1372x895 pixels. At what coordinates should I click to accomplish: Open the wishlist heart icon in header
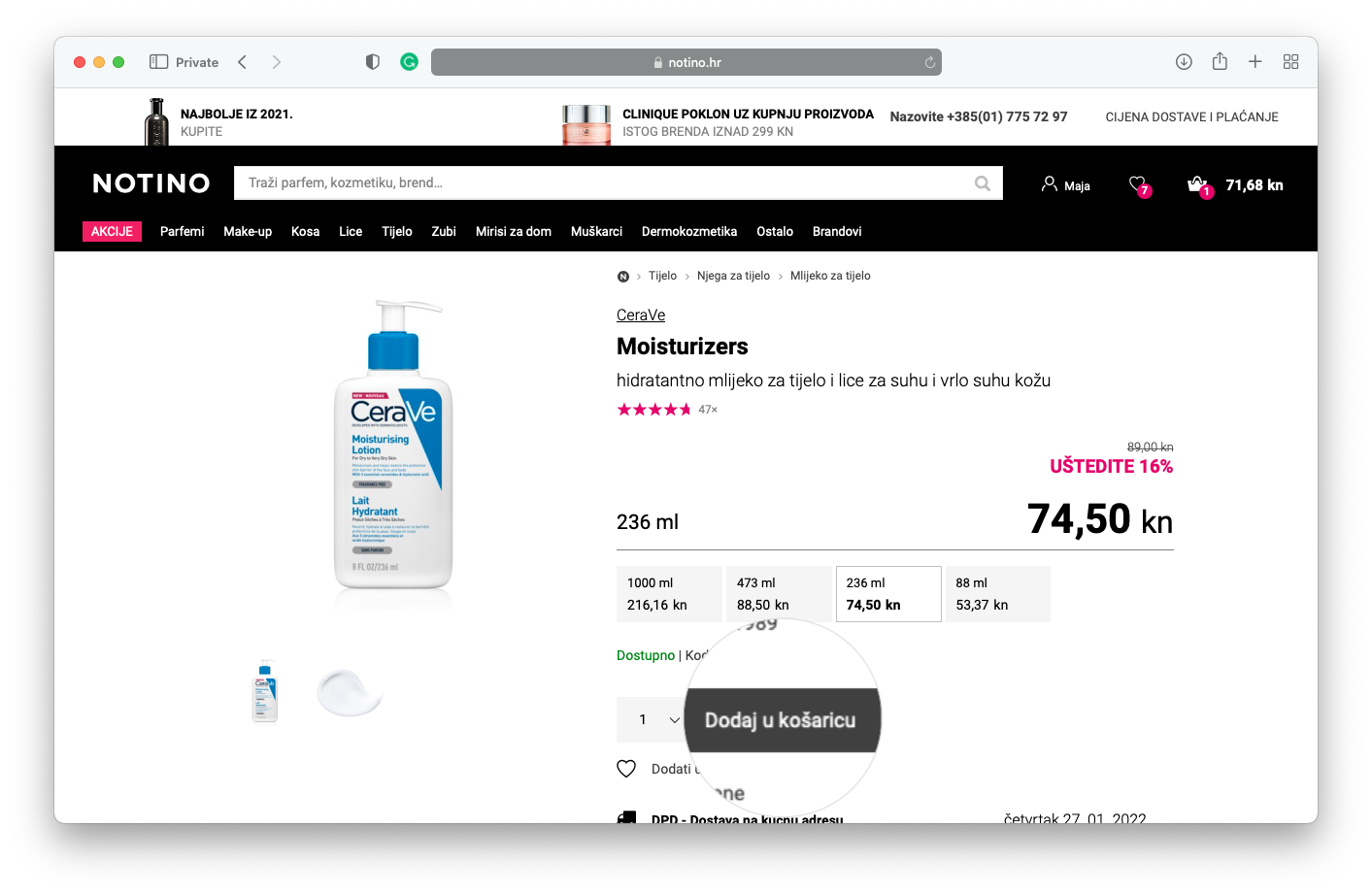click(1138, 183)
